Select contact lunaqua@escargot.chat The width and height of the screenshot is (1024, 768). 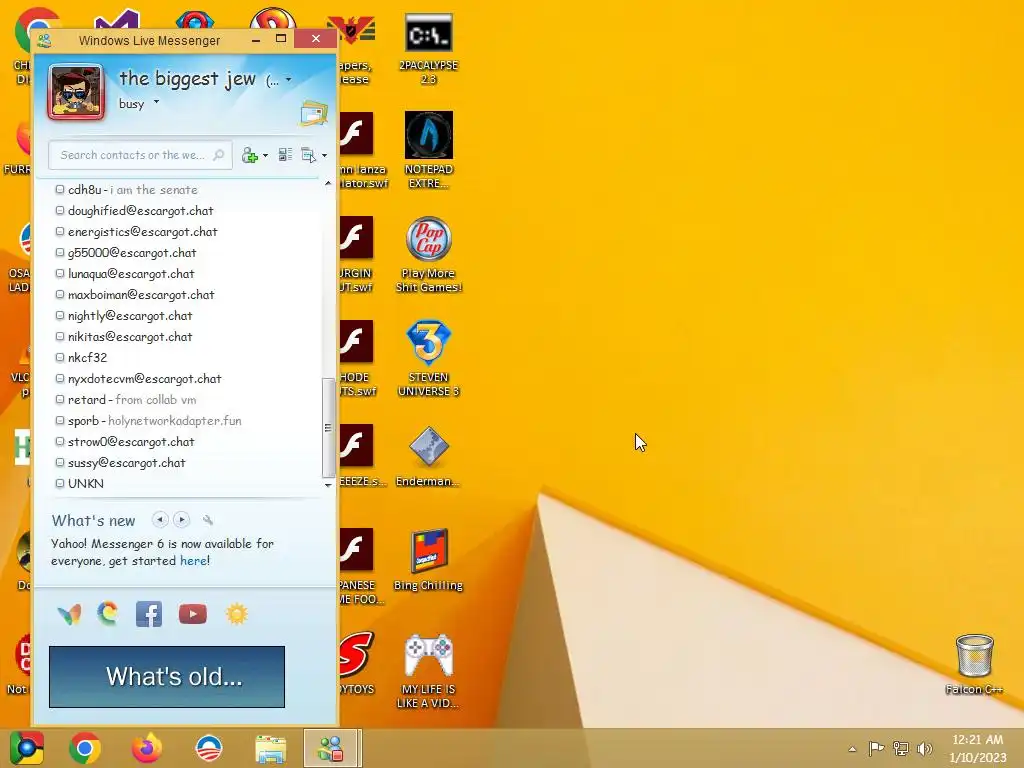pos(124,274)
